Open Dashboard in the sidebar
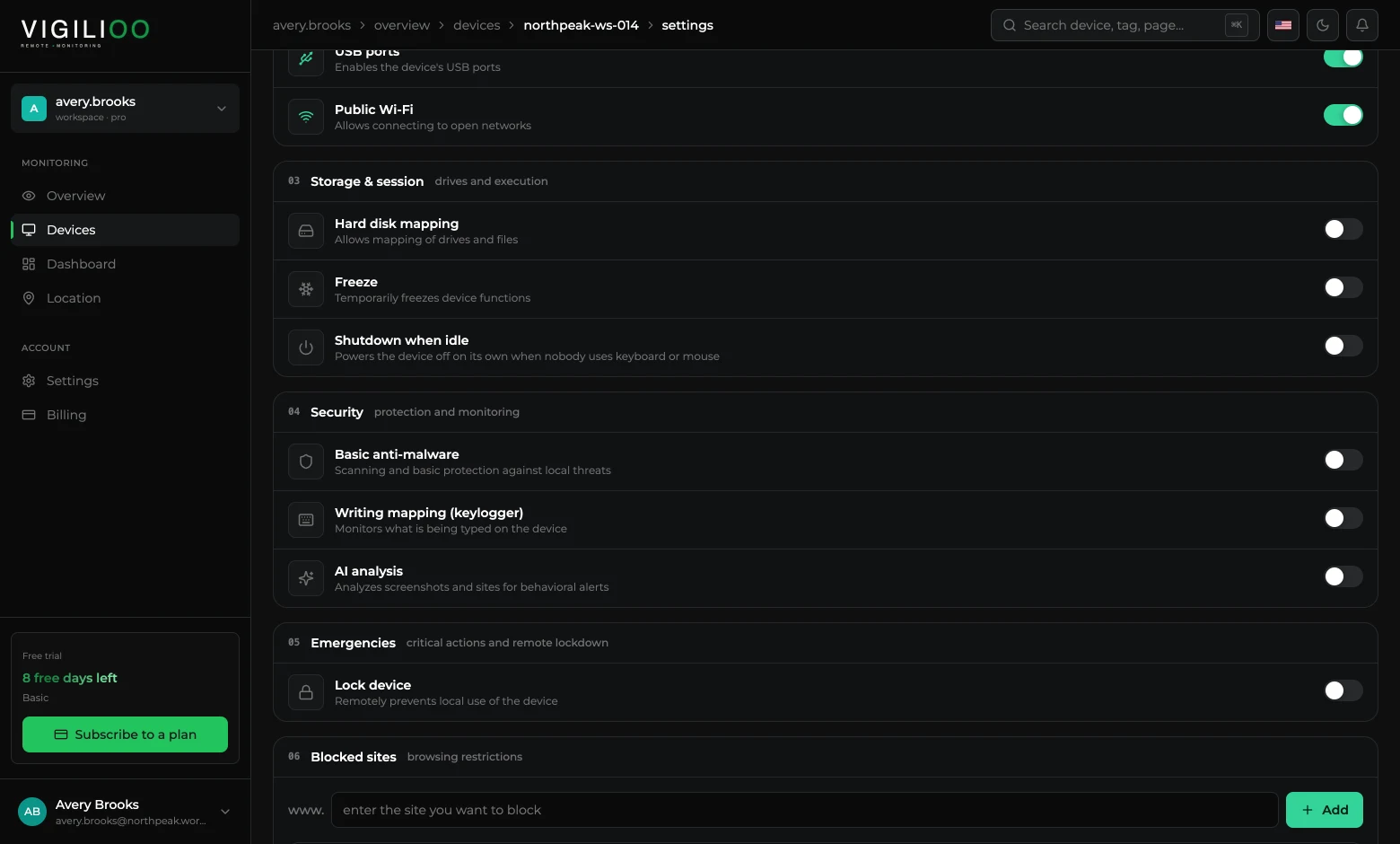Screen dimensions: 1400x844 point(81,264)
